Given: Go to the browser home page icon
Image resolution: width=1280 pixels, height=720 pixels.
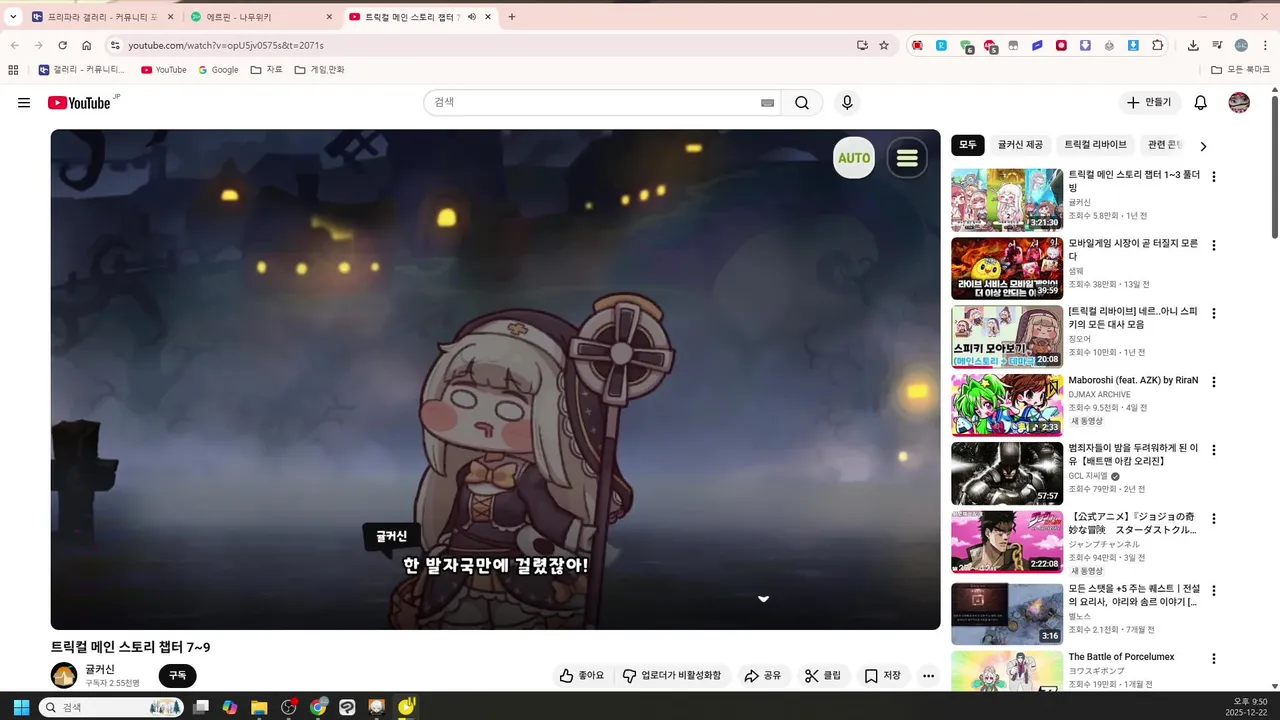Looking at the screenshot, I should [x=87, y=45].
